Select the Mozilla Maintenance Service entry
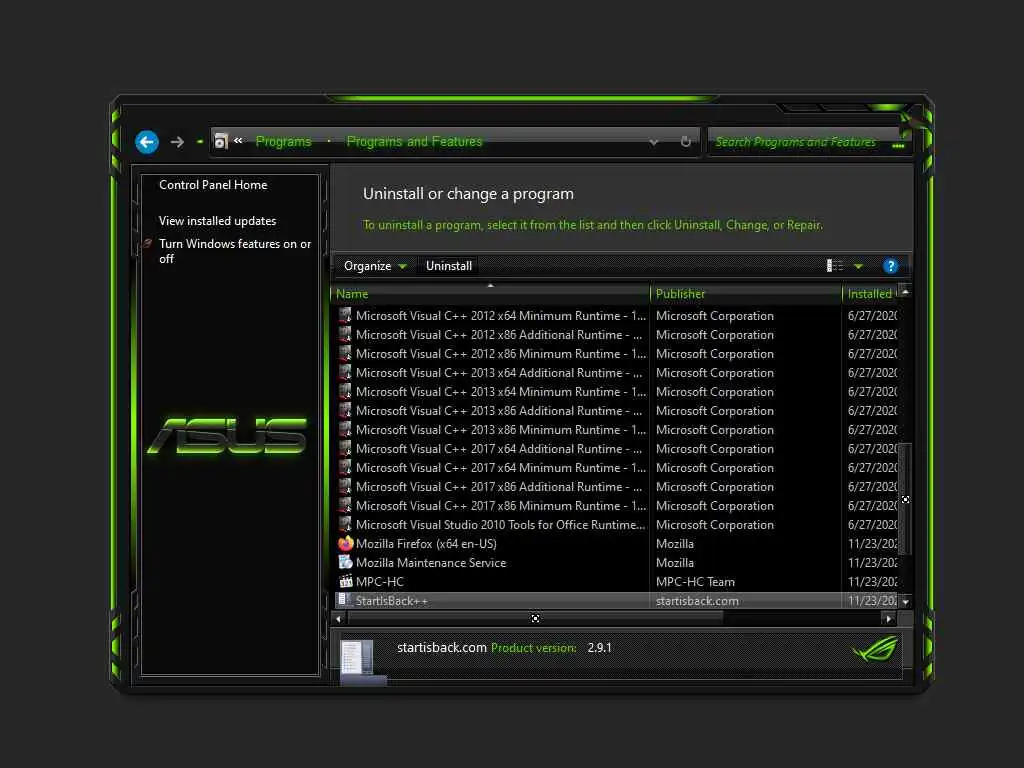 (431, 562)
